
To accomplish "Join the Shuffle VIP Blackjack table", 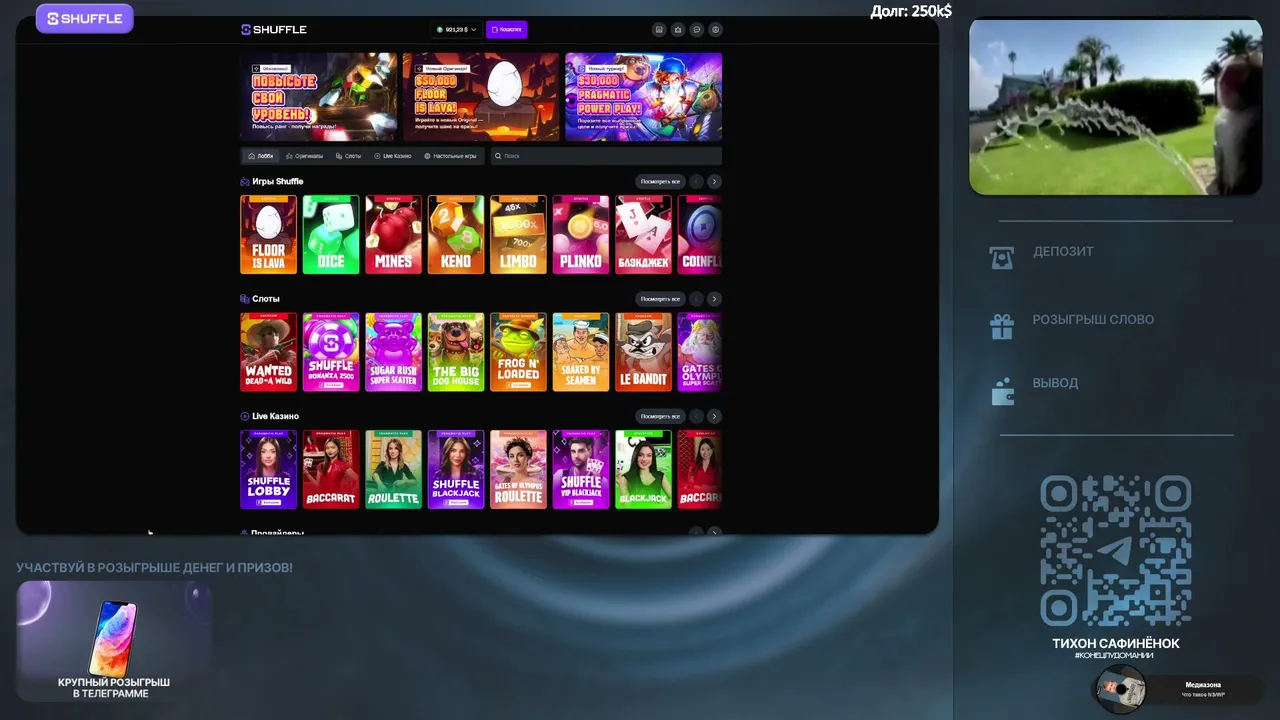I will (x=581, y=469).
